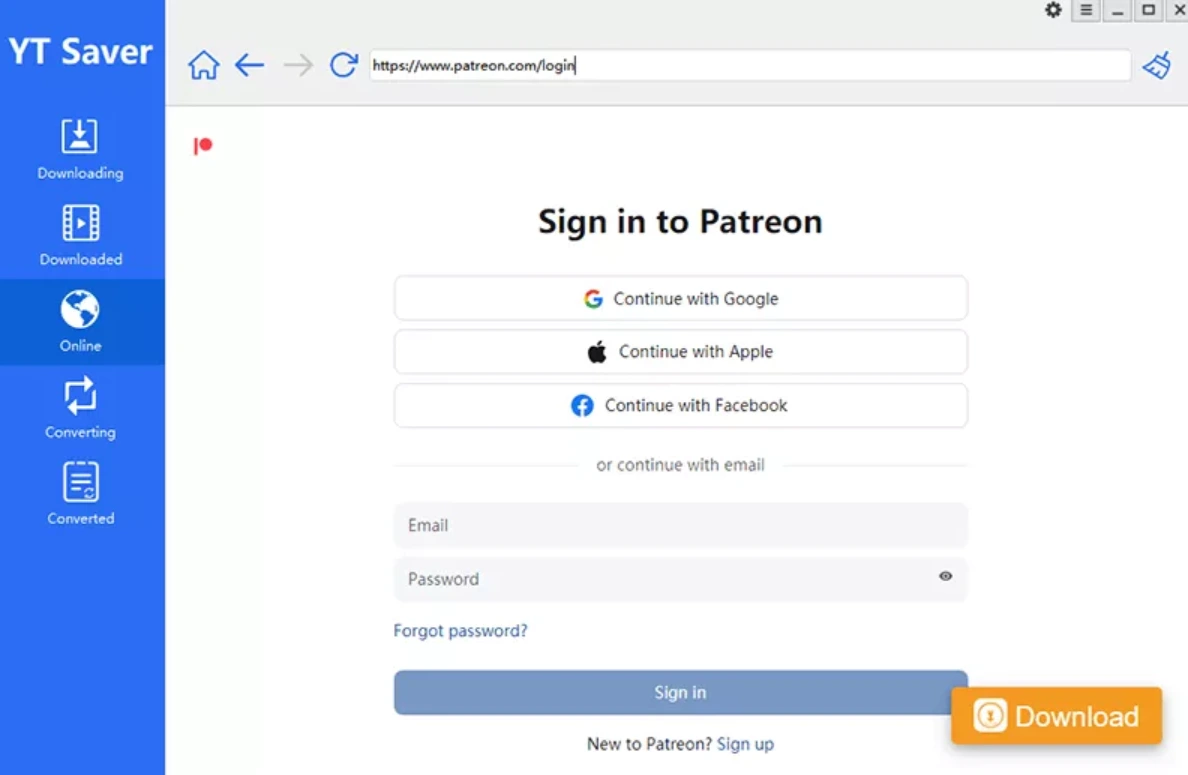Image resolution: width=1188 pixels, height=775 pixels.
Task: Navigate back to the previous page
Action: [x=249, y=64]
